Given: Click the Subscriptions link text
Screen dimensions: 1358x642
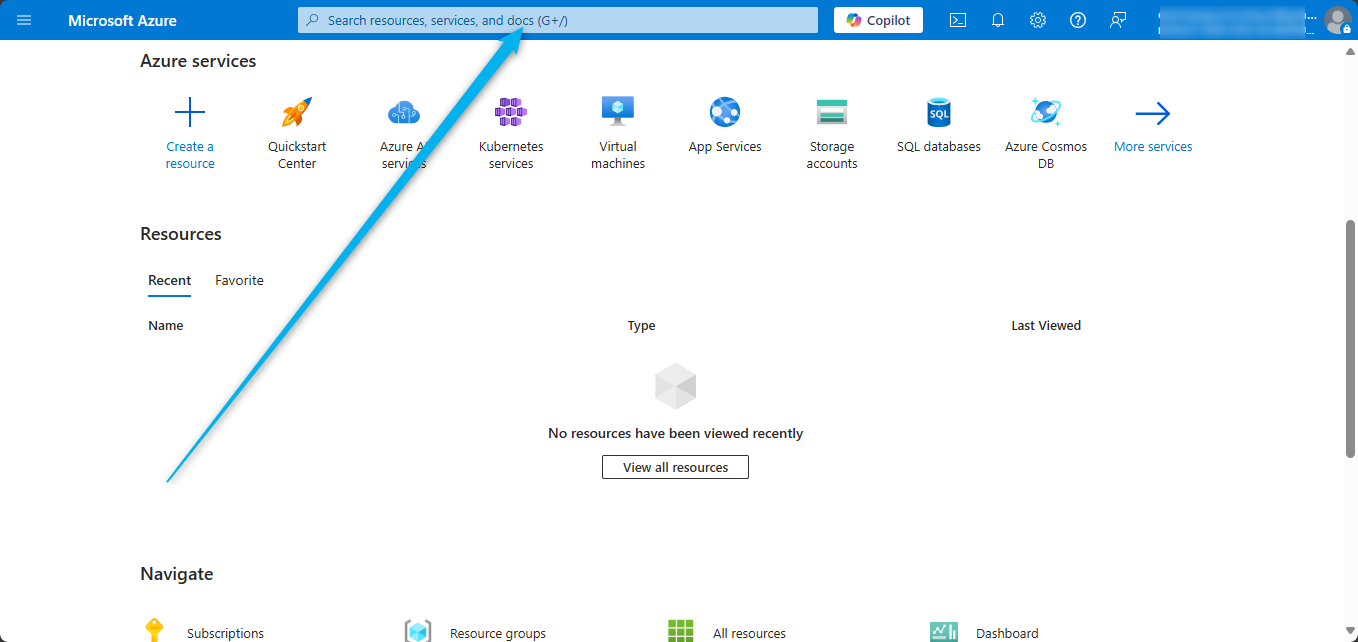Looking at the screenshot, I should (225, 633).
